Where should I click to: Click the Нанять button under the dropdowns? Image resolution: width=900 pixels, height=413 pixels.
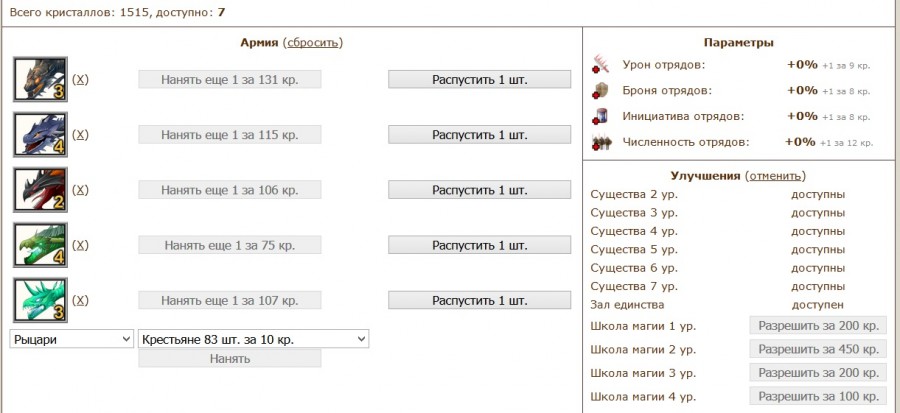(x=229, y=358)
